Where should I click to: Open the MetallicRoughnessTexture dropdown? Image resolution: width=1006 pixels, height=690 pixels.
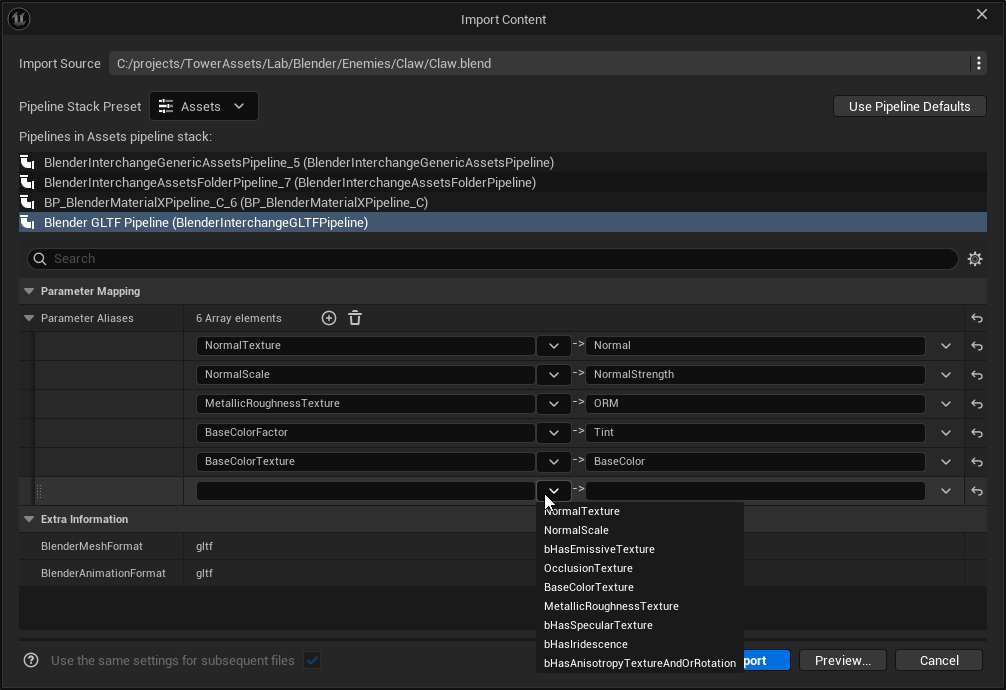(x=554, y=404)
